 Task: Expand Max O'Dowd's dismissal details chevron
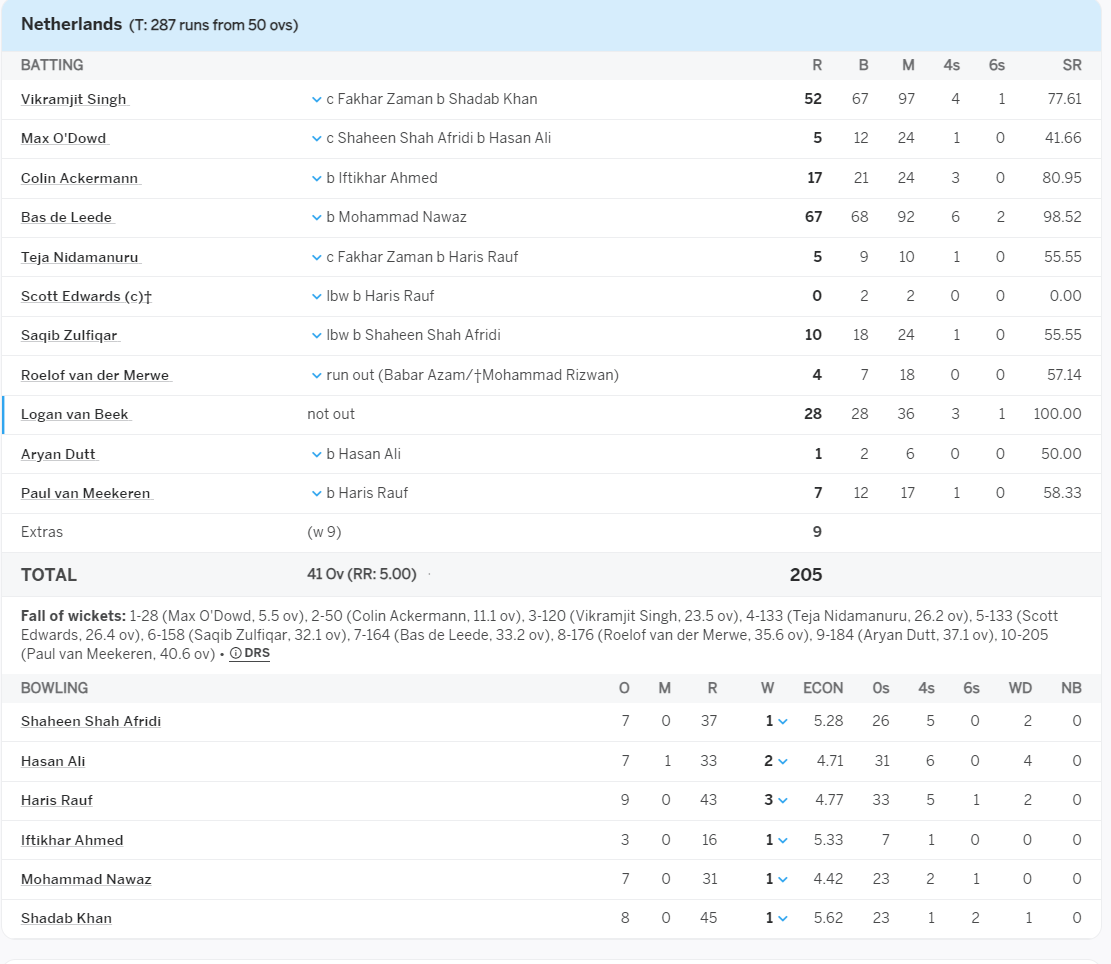click(x=316, y=138)
